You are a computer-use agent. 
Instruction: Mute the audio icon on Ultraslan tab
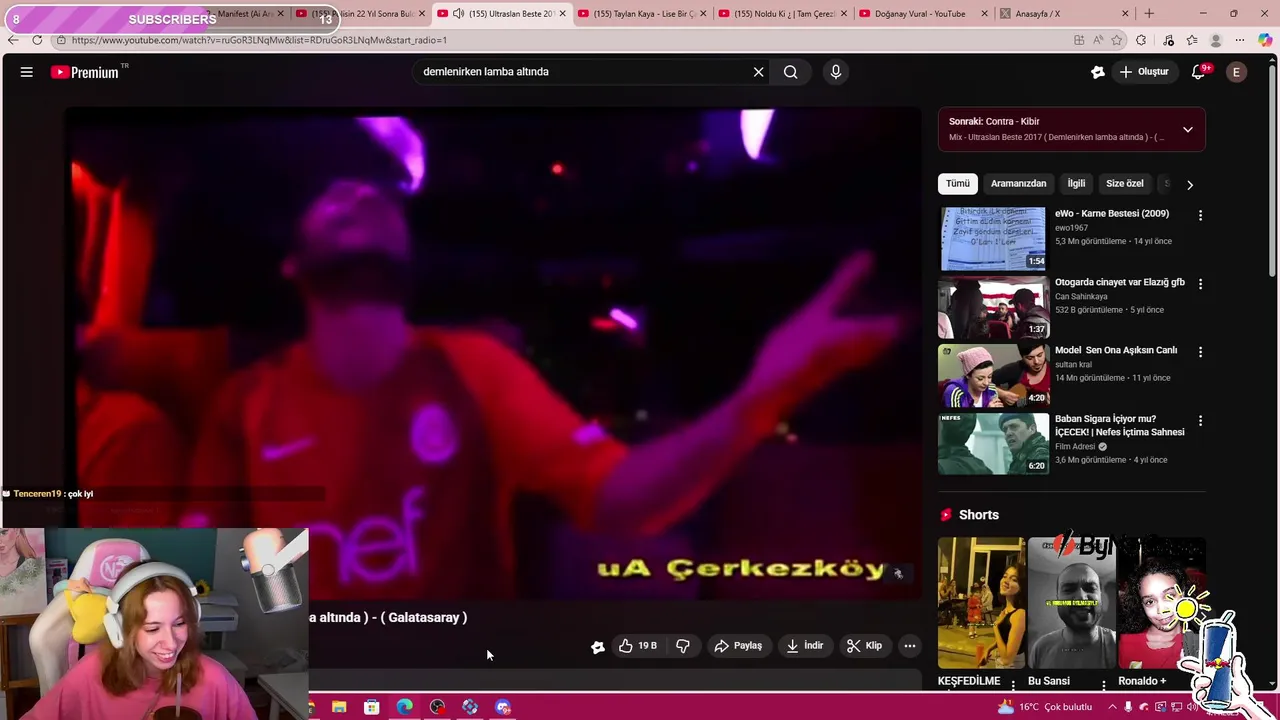click(x=458, y=14)
